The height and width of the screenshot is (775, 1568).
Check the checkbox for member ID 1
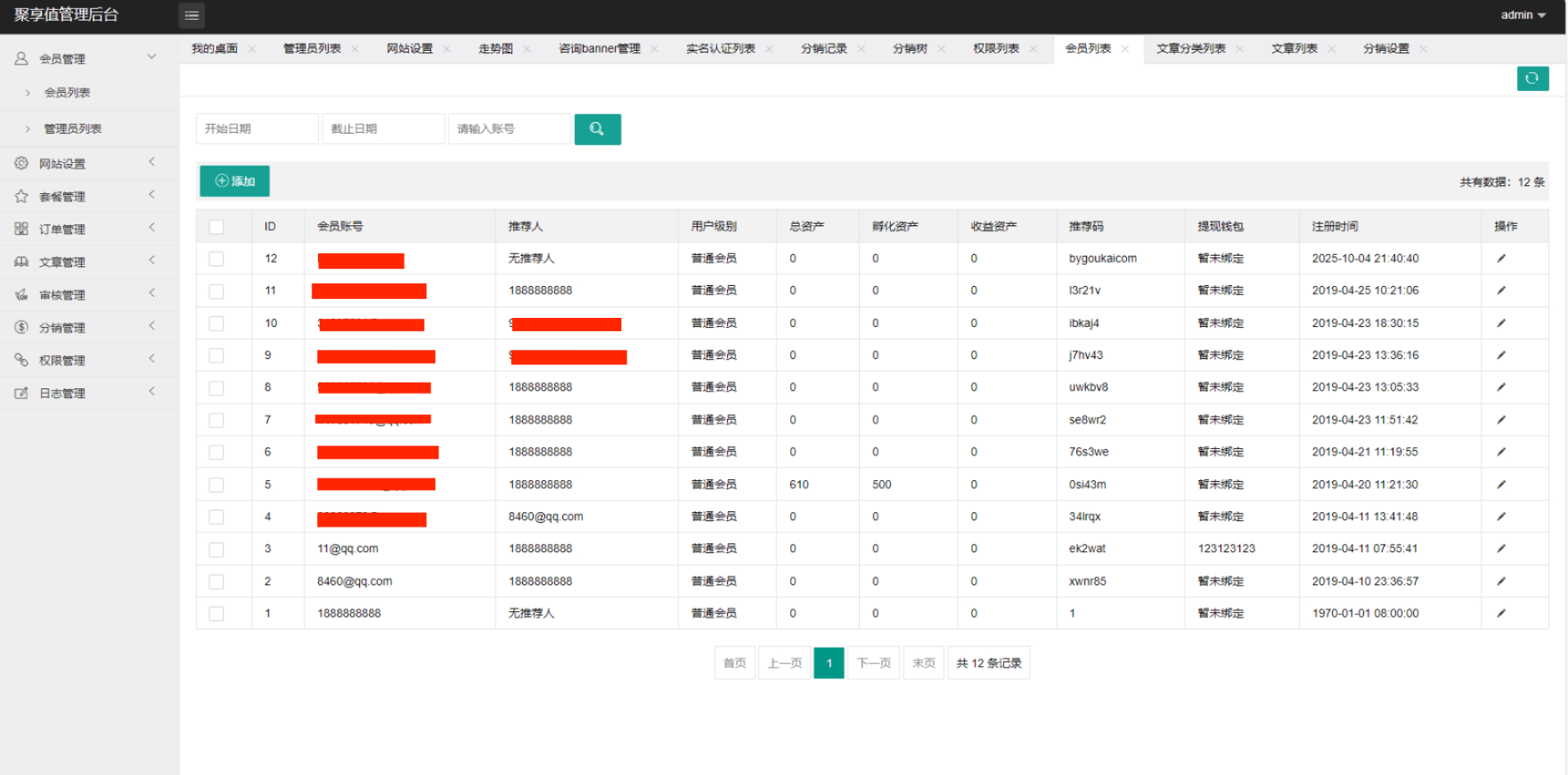coord(216,614)
